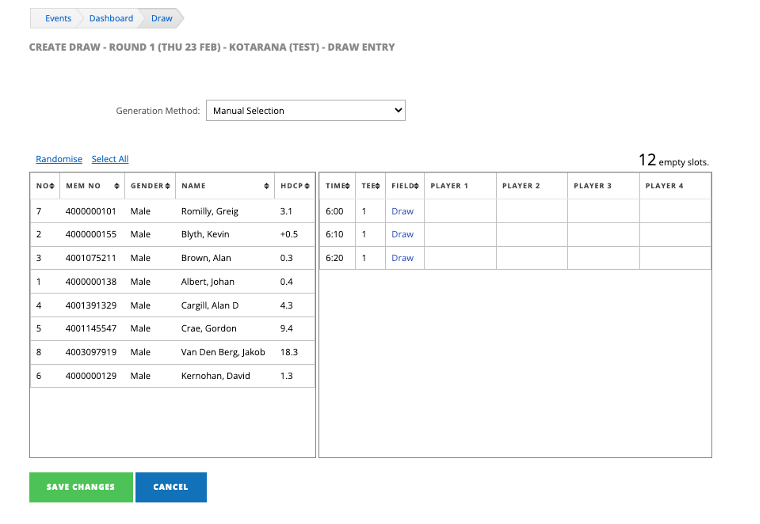Click member number 4000000101
The height and width of the screenshot is (524, 760).
tap(91, 211)
